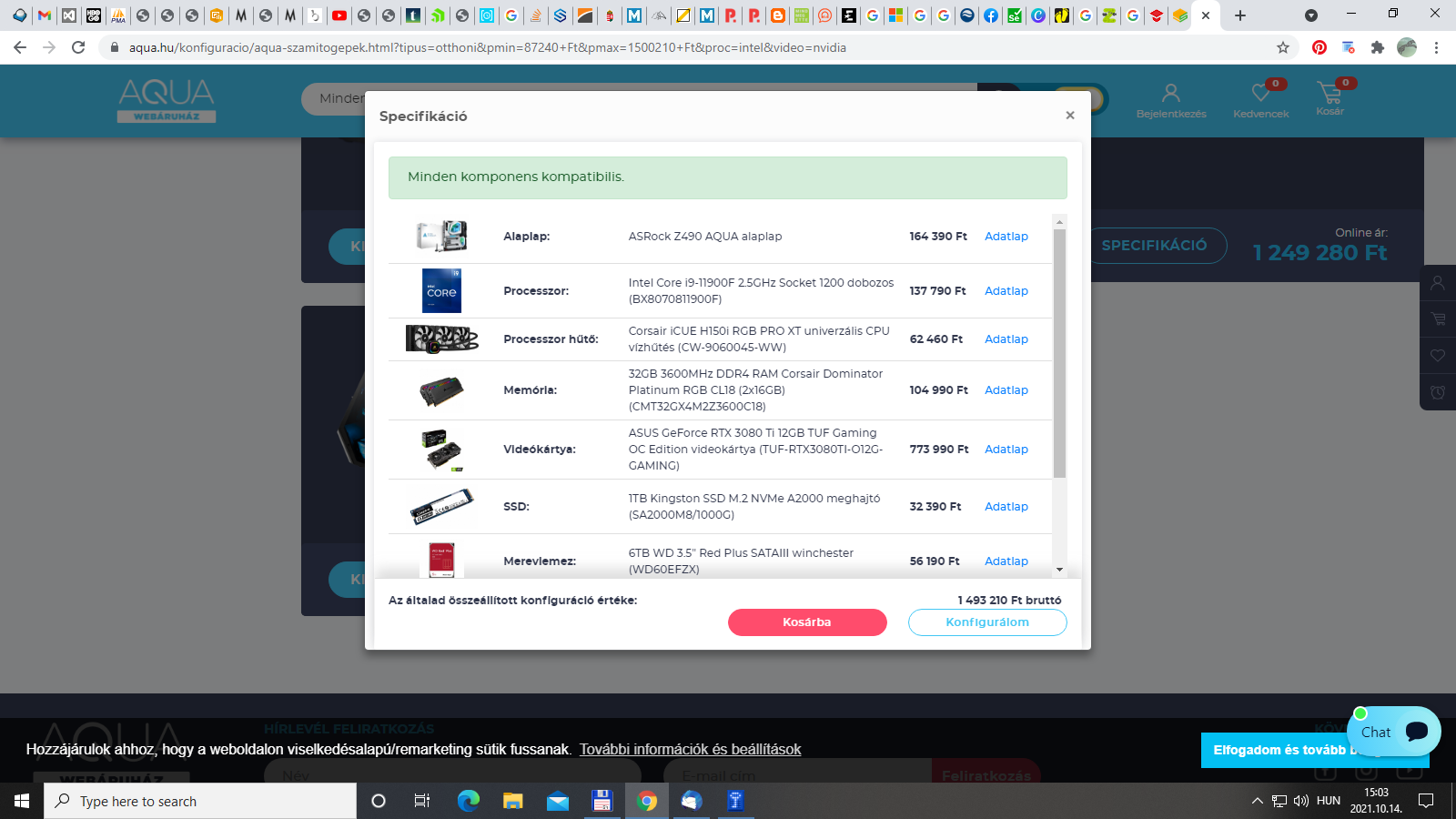The height and width of the screenshot is (819, 1456).
Task: Click the component list scrollbar thumb
Action: (x=1059, y=353)
